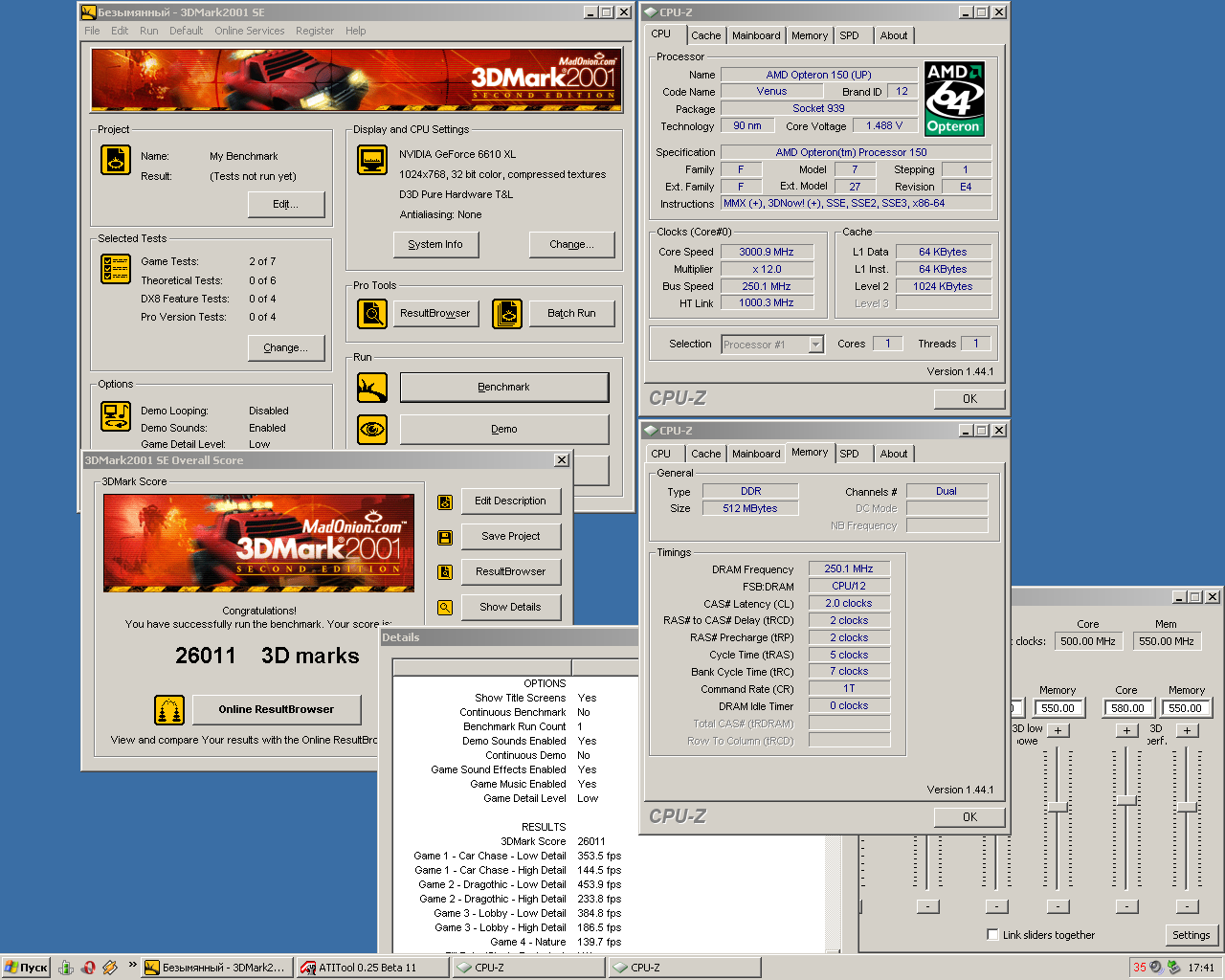1225x980 pixels.
Task: Click the icon beside Edit Description
Action: [445, 501]
